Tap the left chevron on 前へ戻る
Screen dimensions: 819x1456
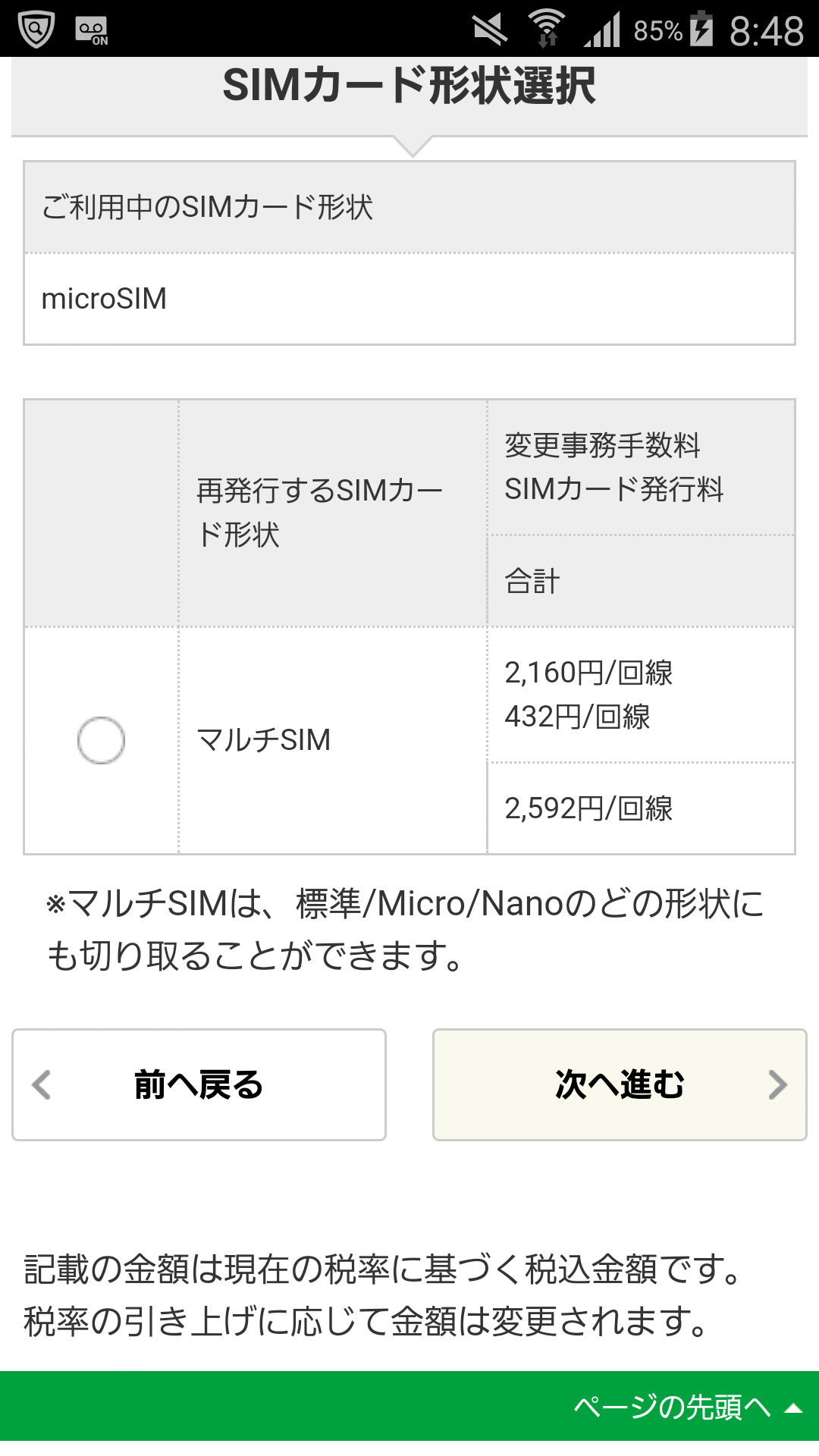(42, 1084)
